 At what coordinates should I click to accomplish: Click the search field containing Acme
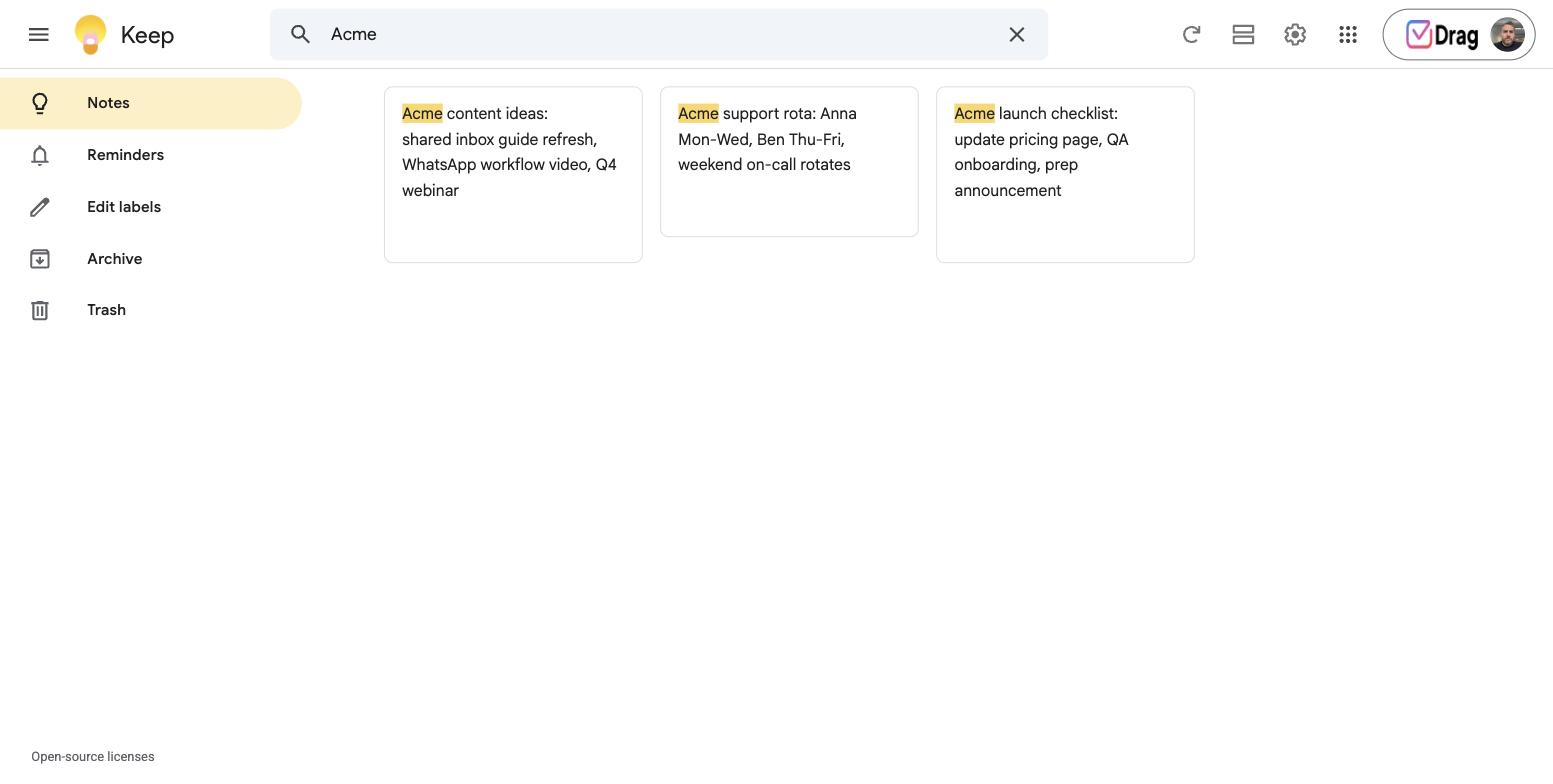tap(658, 34)
